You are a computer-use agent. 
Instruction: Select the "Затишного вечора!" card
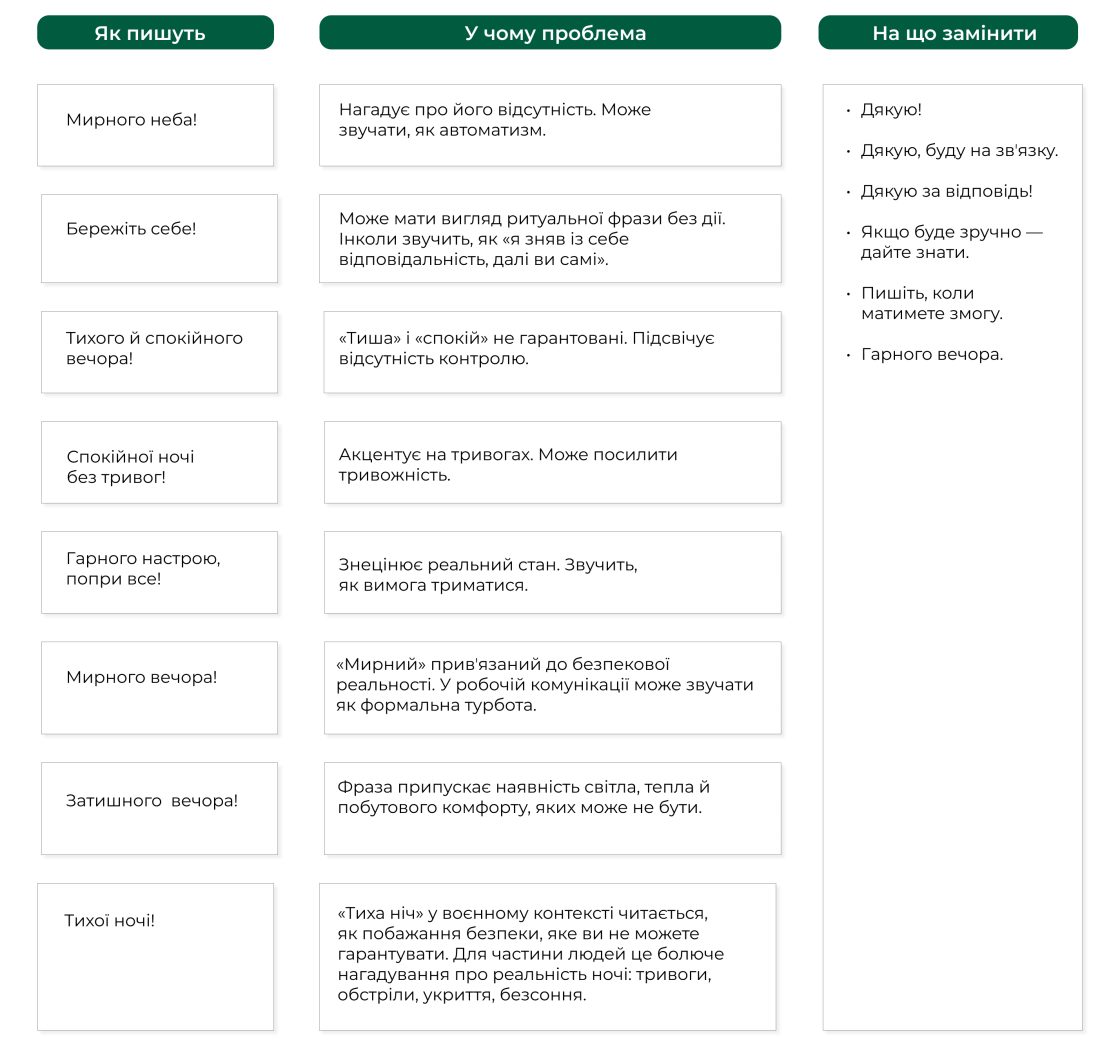[x=159, y=808]
